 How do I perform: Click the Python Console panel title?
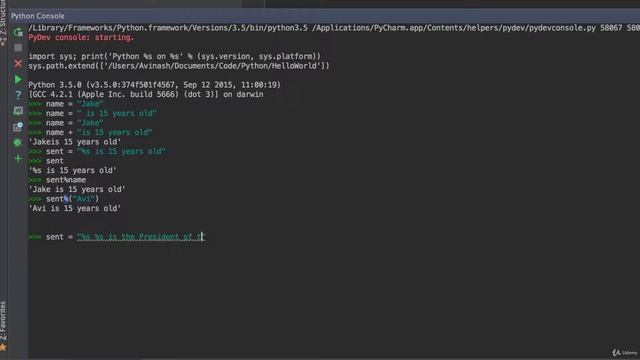pyautogui.click(x=38, y=16)
